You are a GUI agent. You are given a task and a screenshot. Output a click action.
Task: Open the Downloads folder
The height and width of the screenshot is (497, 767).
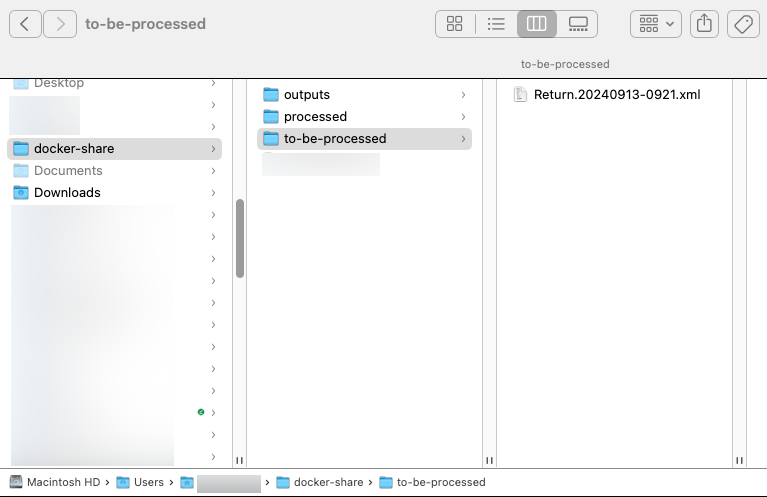[67, 193]
